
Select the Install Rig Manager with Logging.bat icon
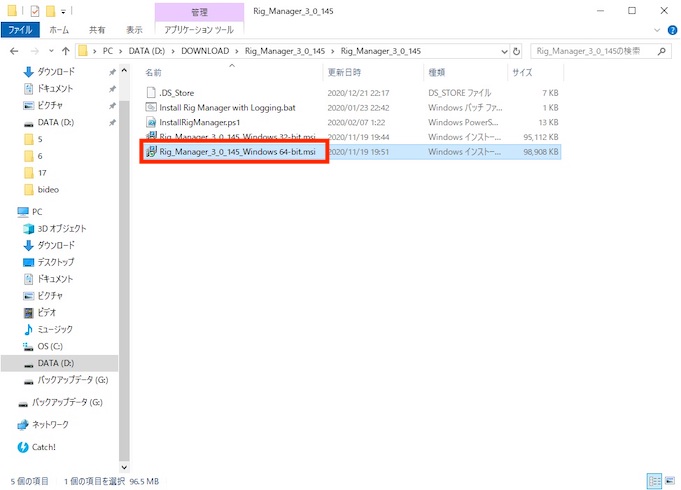[151, 107]
